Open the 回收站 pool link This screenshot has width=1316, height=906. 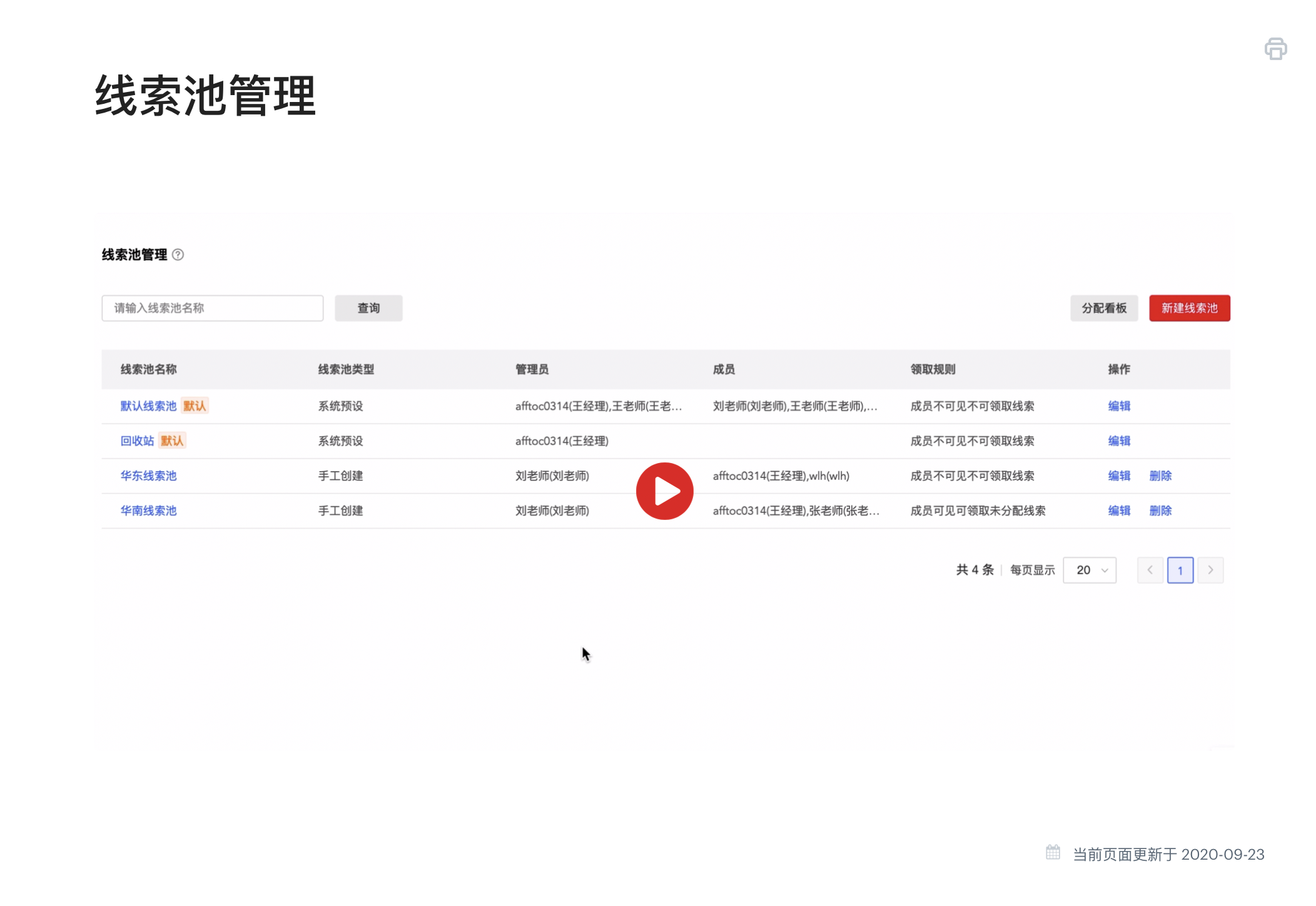[x=137, y=441]
